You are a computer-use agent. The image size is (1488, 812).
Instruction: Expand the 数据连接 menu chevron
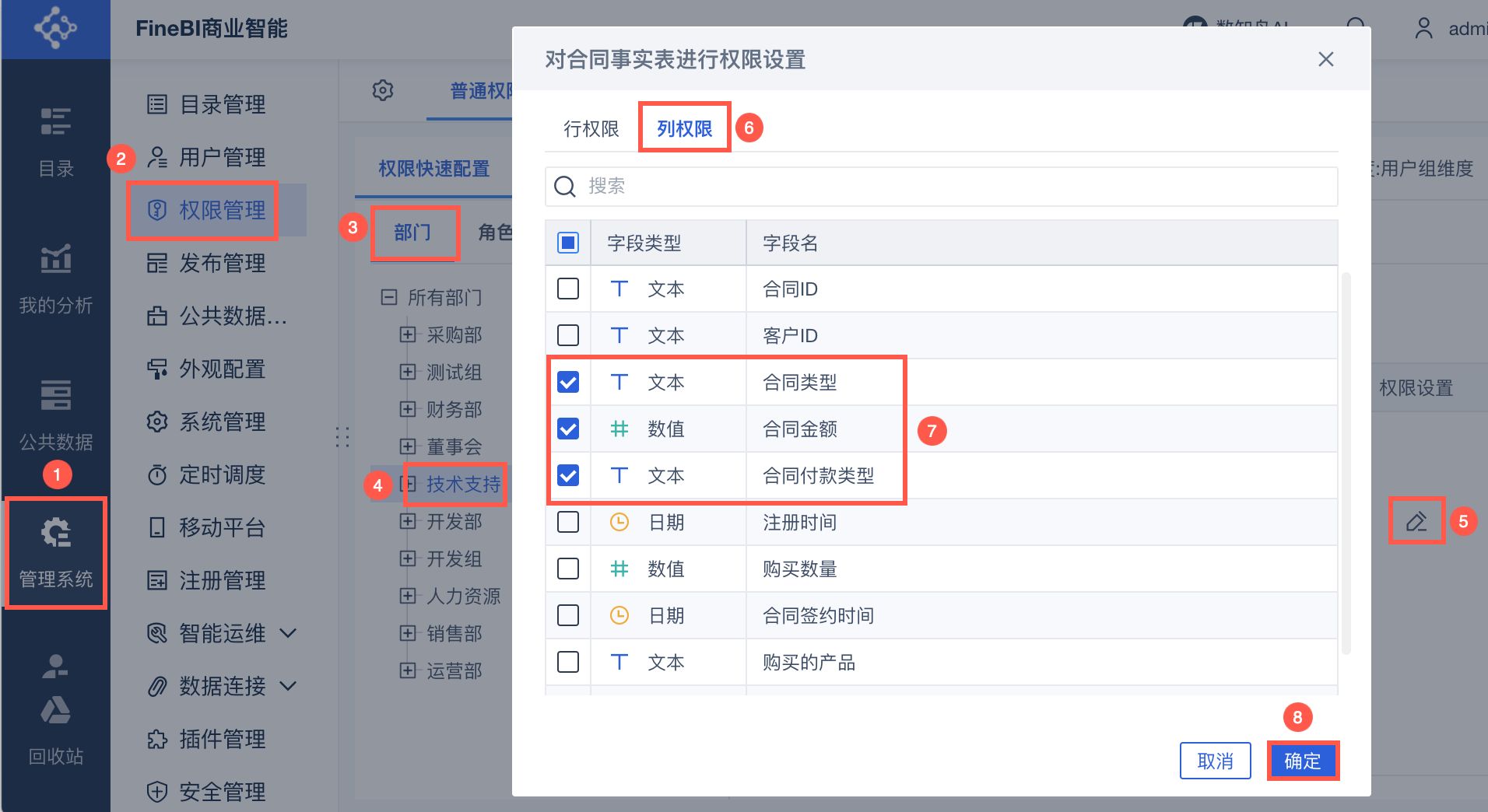(288, 686)
